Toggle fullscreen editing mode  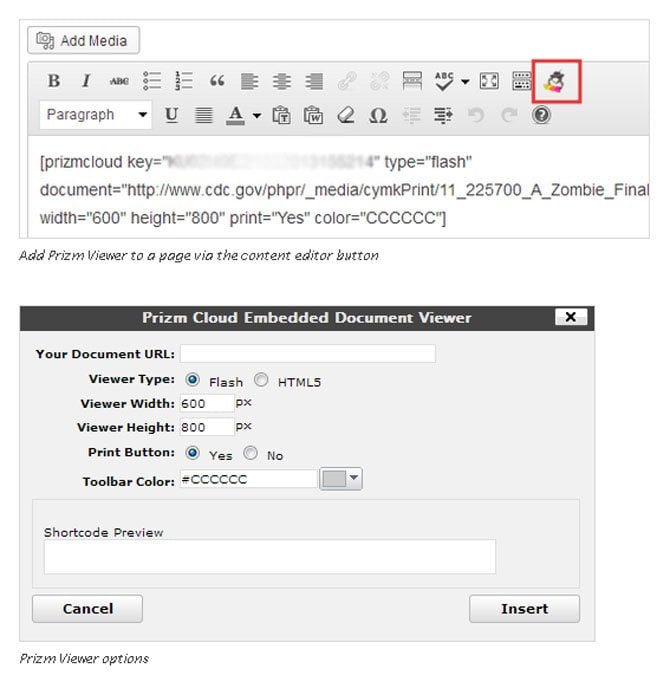click(x=489, y=81)
